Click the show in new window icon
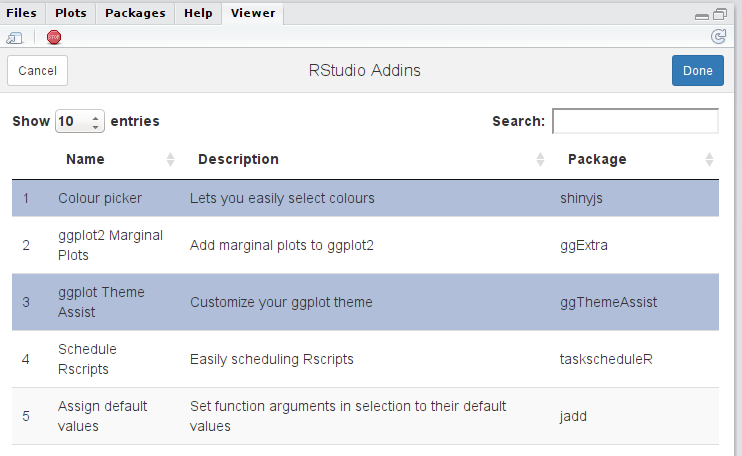Viewport: 742px width, 456px height. point(14,38)
